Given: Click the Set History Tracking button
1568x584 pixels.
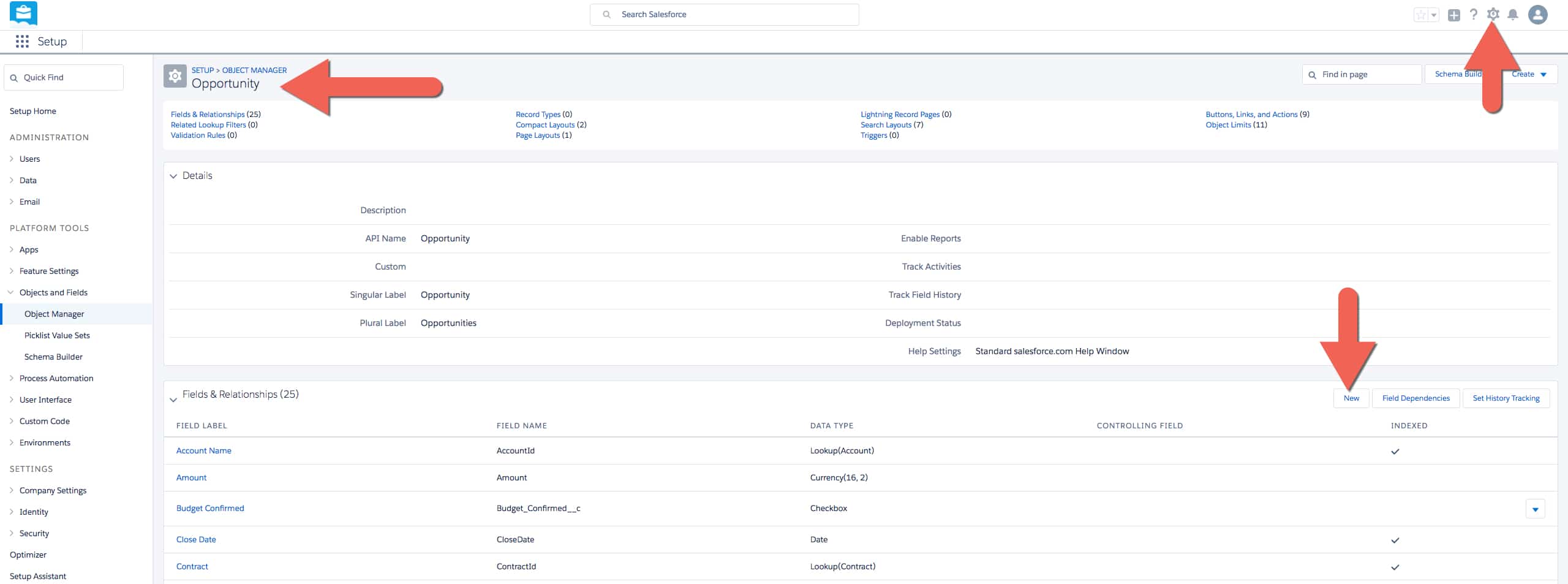Looking at the screenshot, I should click(x=1506, y=398).
